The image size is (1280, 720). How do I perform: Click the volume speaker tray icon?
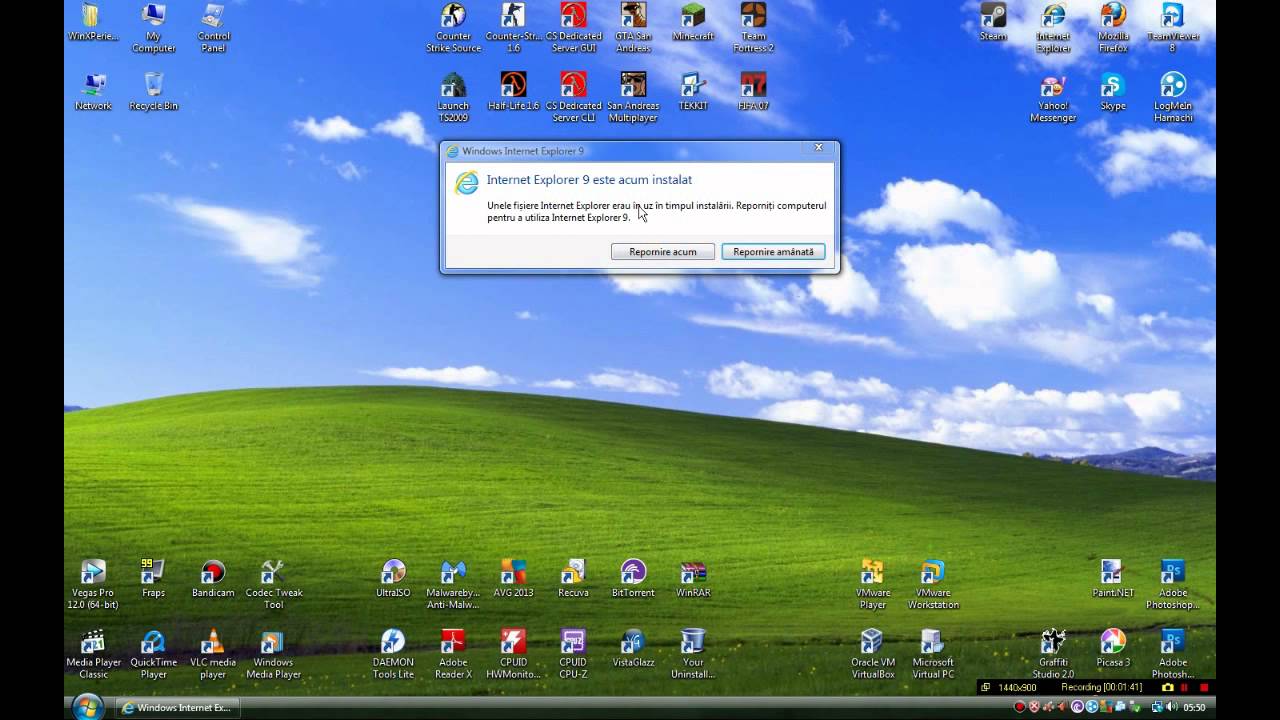click(1171, 707)
